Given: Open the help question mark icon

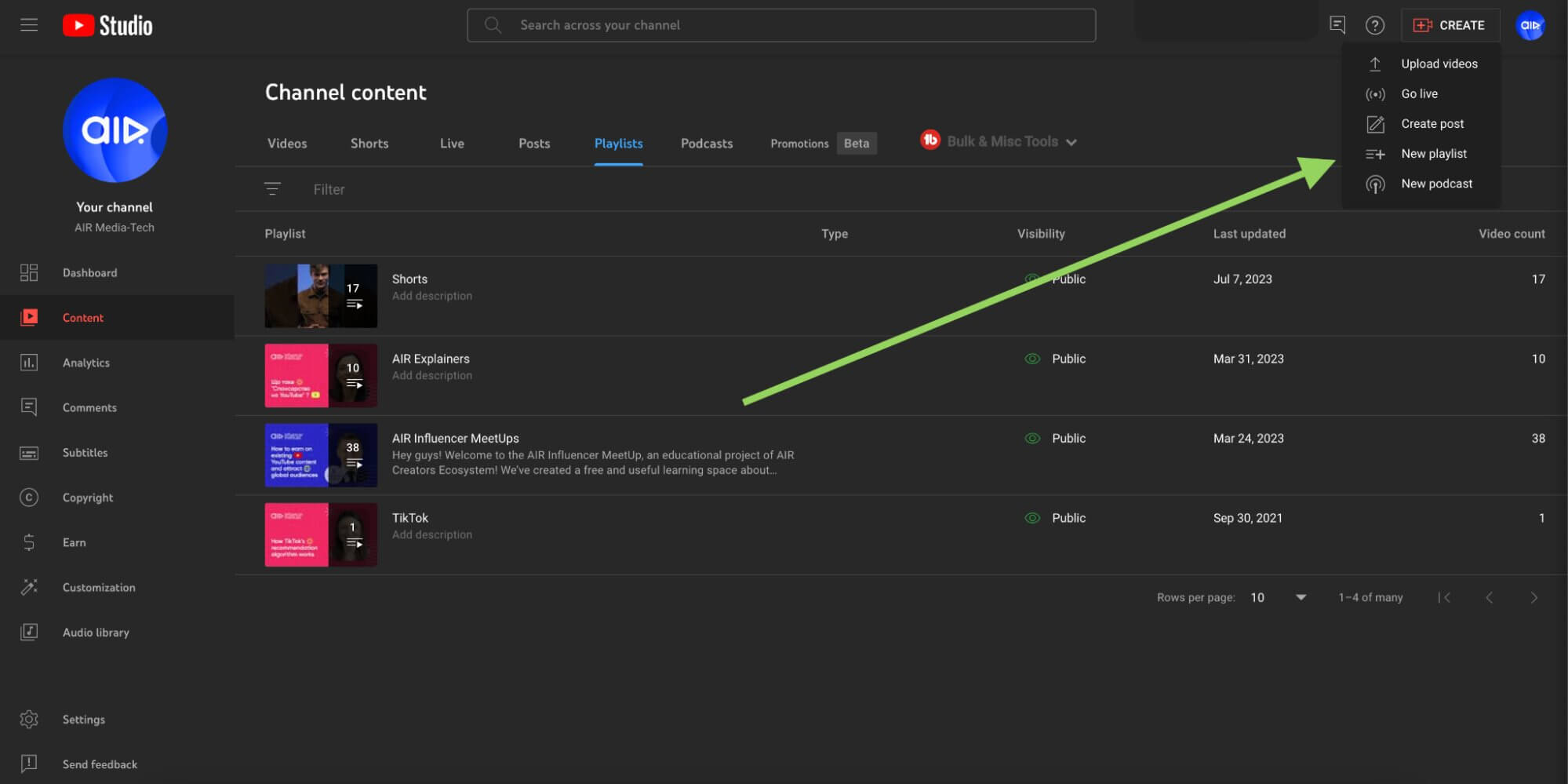Looking at the screenshot, I should [x=1374, y=25].
